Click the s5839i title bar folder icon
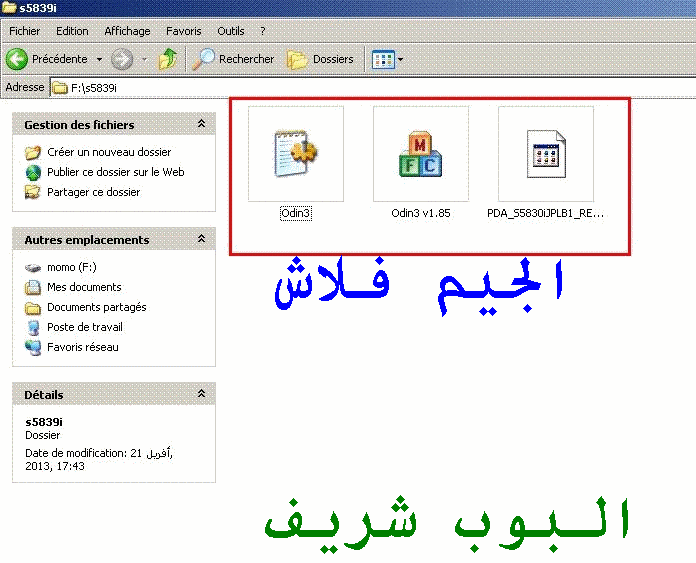Image resolution: width=696 pixels, height=563 pixels. 9,8
